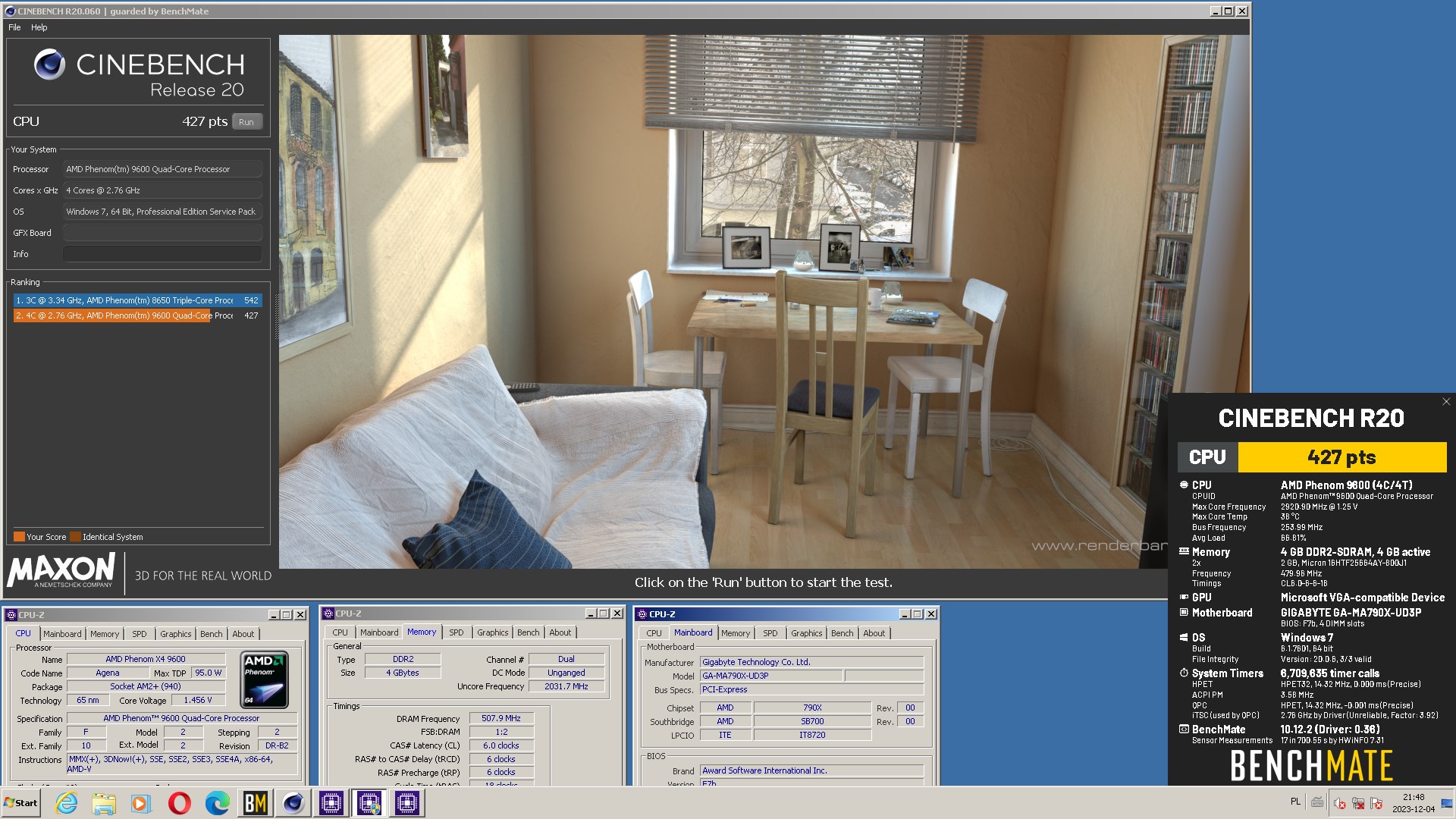
Task: Click the Identical System legend swatch
Action: pos(75,537)
